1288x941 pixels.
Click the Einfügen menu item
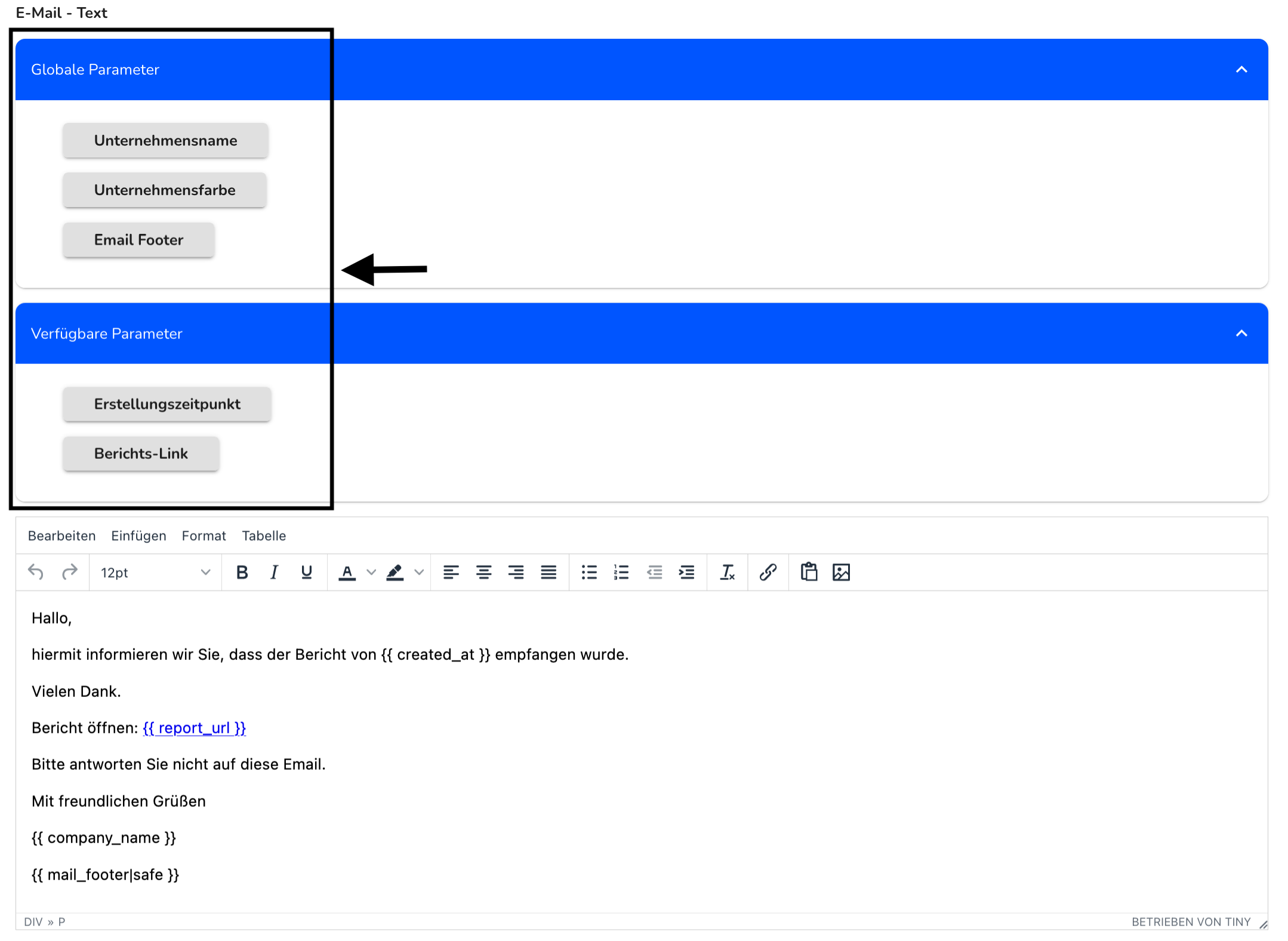point(138,536)
